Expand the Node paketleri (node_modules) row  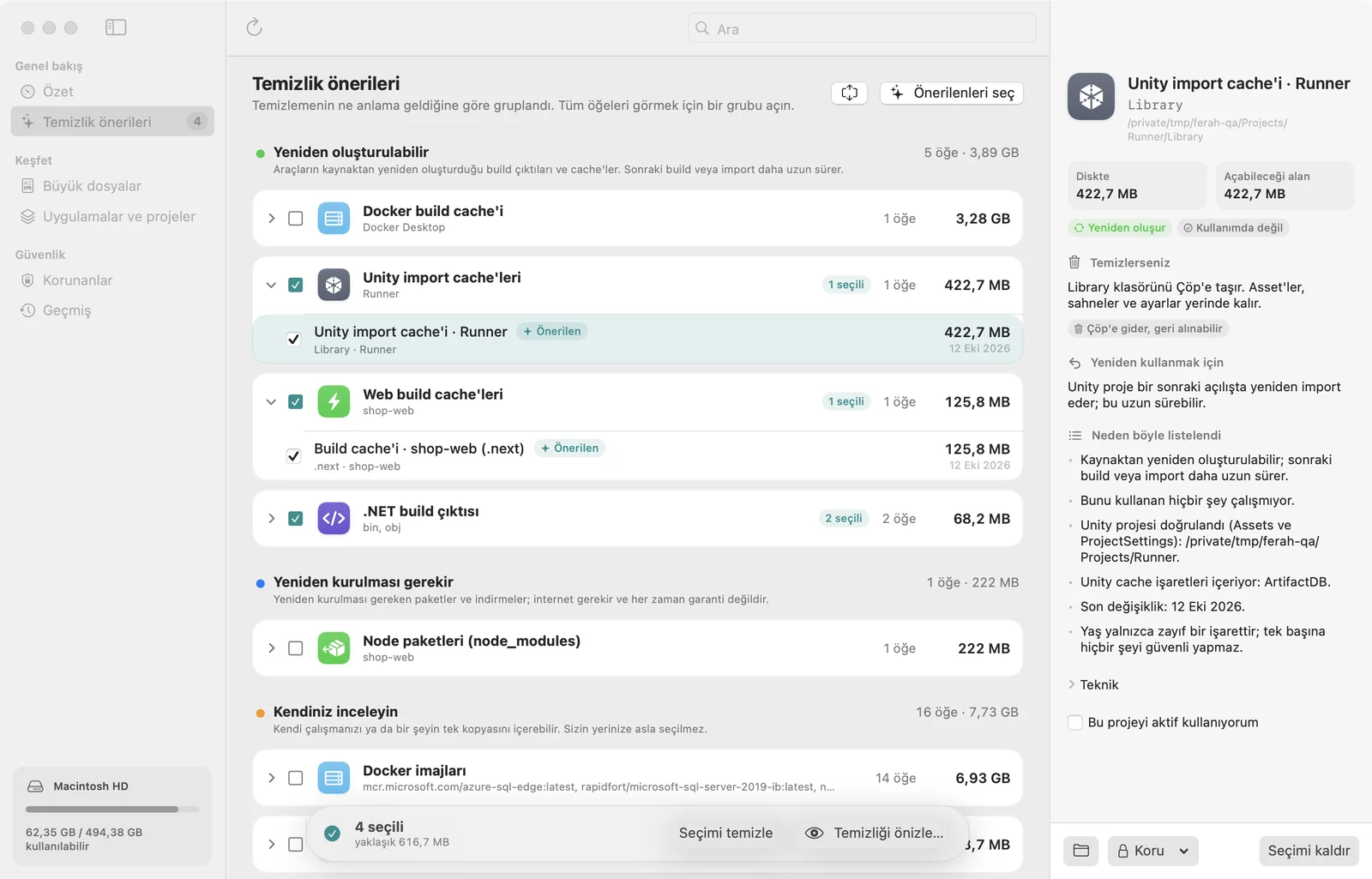pyautogui.click(x=271, y=648)
